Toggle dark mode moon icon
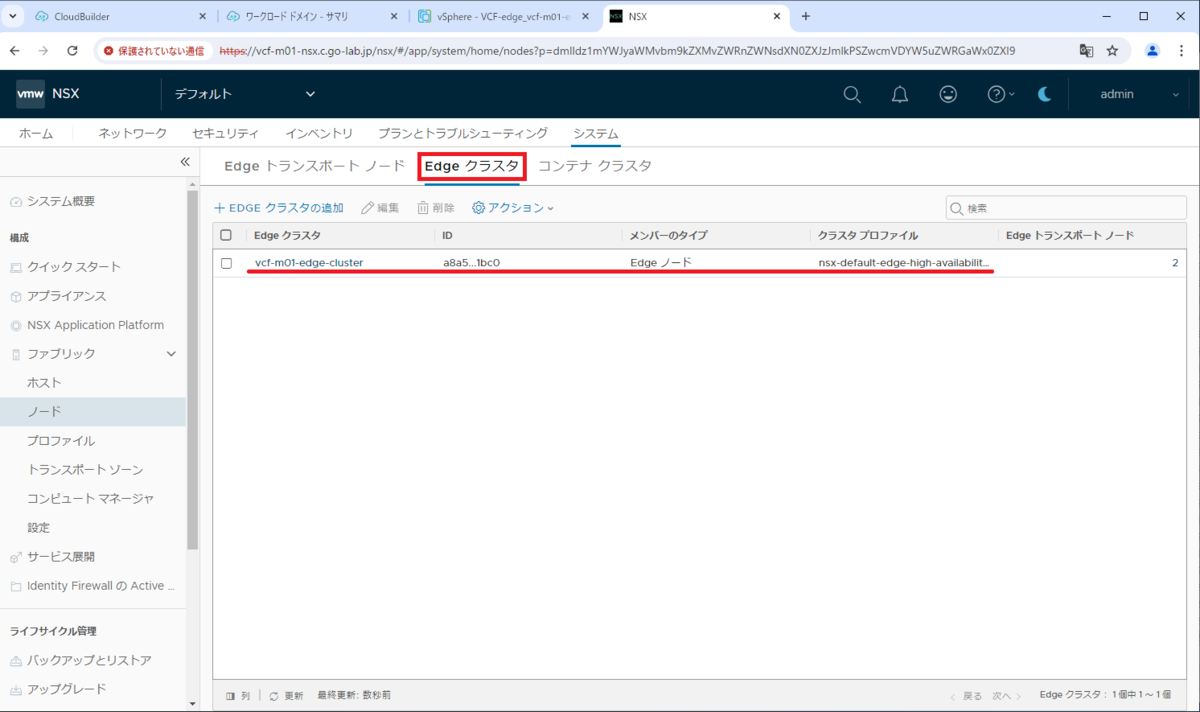Viewport: 1200px width, 712px height. (1044, 94)
